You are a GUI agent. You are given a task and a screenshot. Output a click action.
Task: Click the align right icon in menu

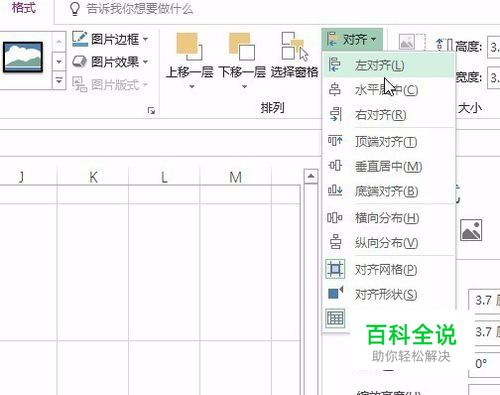click(335, 114)
